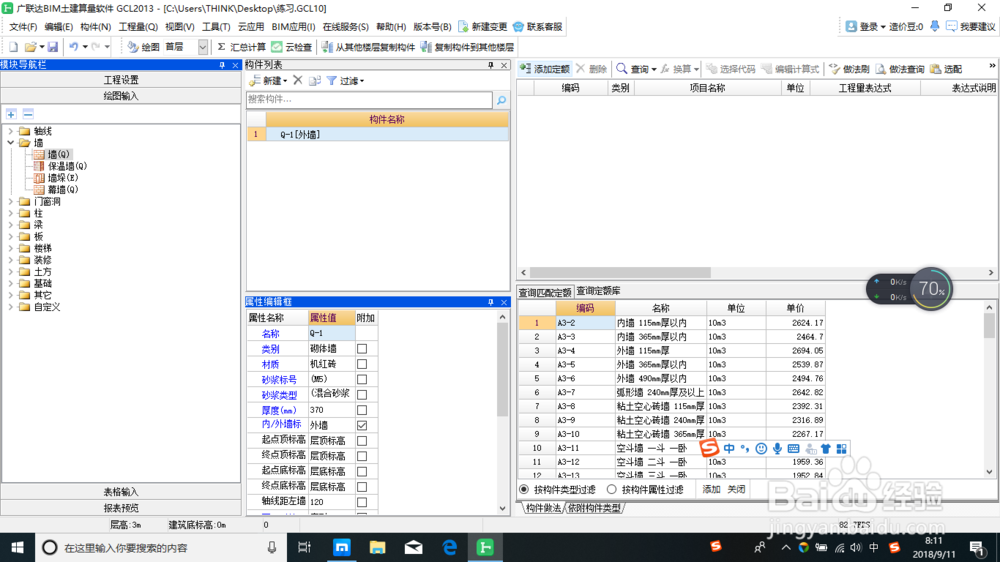Toggle the 起点顶标高 附加 checkbox

pyautogui.click(x=362, y=441)
